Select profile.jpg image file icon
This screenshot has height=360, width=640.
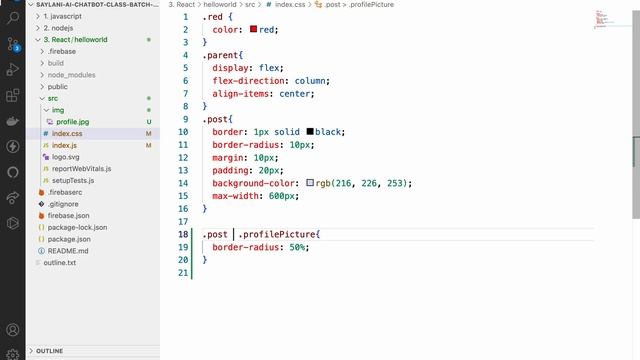click(x=50, y=122)
